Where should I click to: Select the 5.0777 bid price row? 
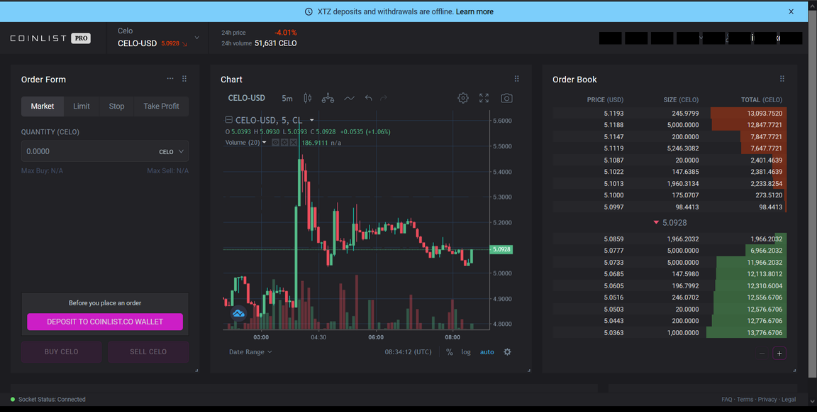[x=670, y=251]
